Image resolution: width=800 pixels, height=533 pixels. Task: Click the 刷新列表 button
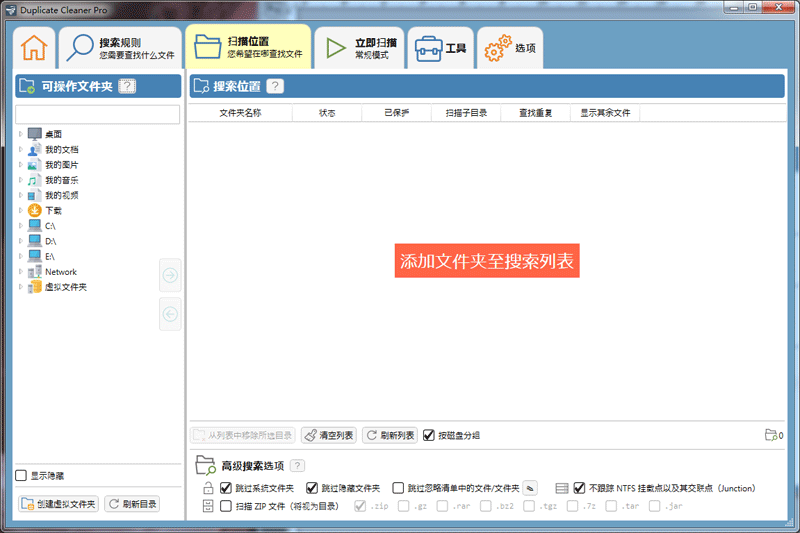point(390,435)
